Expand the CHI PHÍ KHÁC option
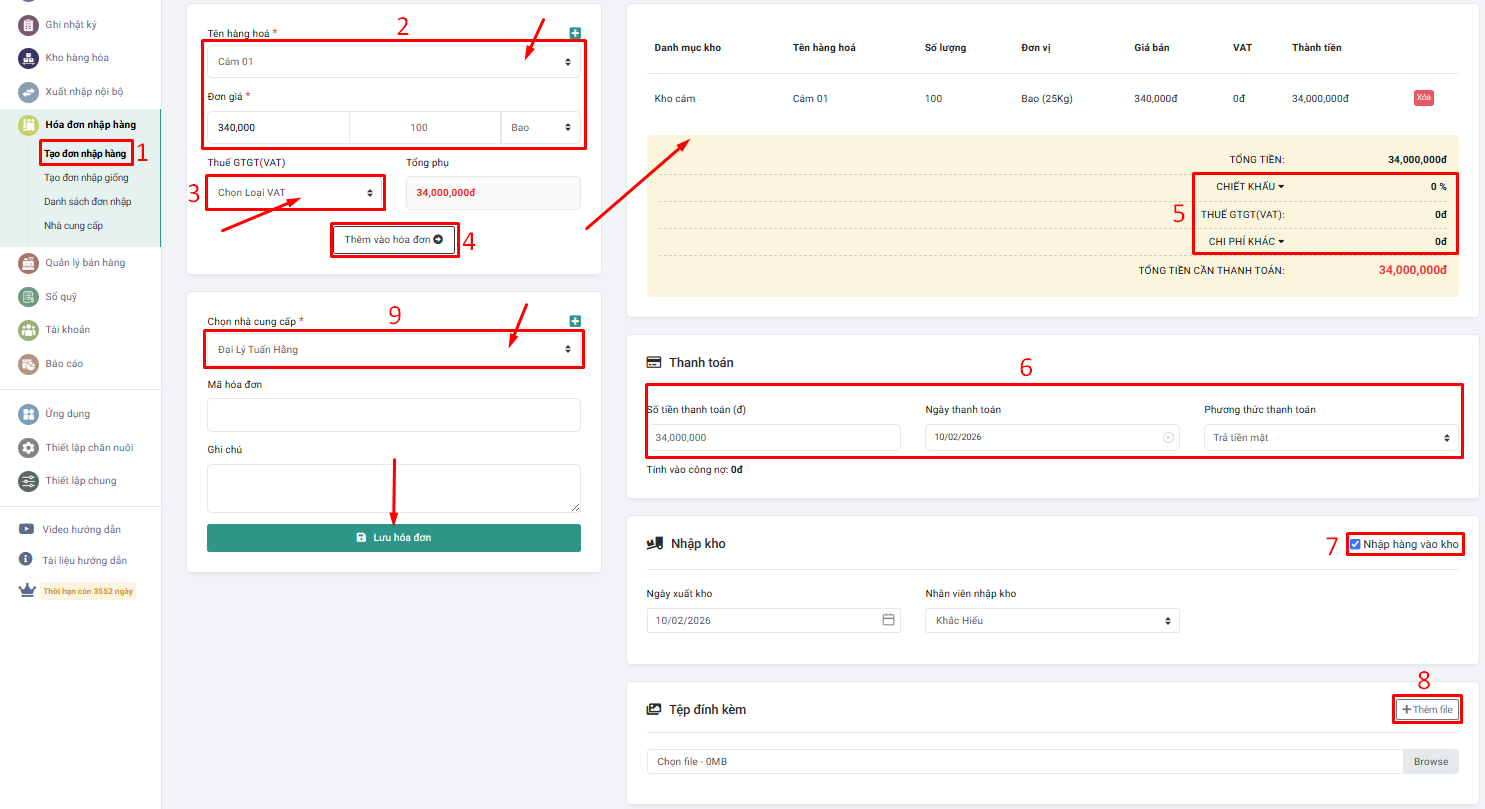 [x=1245, y=241]
